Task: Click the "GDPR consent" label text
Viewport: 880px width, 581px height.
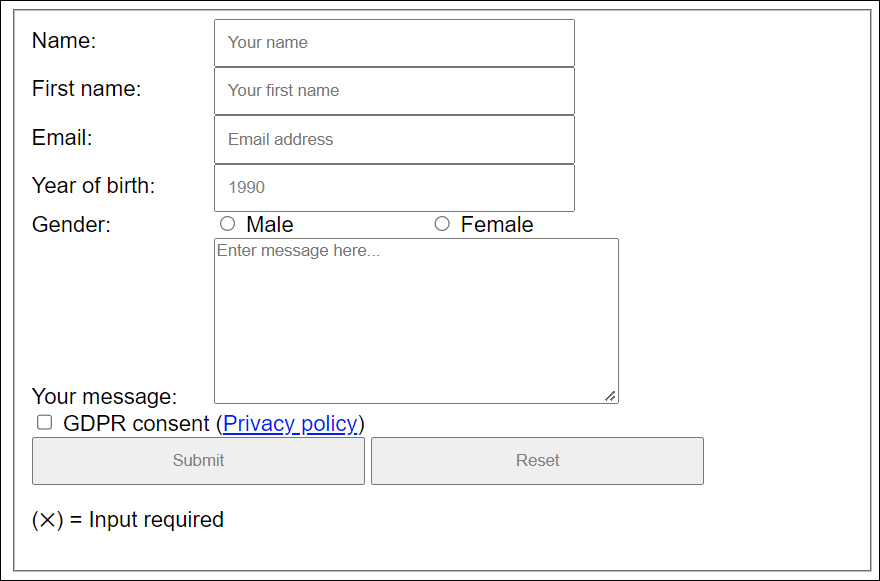Action: [136, 424]
